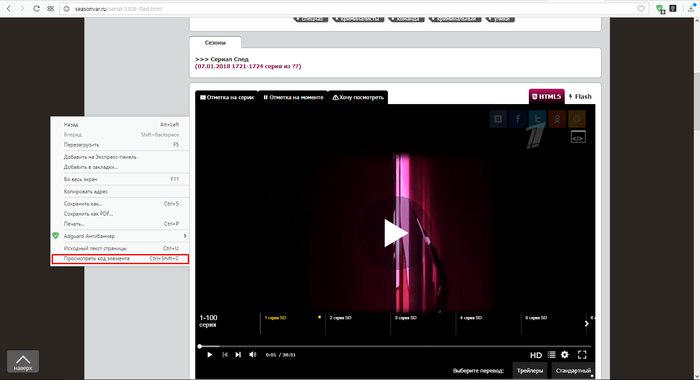This screenshot has width=700, height=380.
Task: Choose Копировать адрес in context menu
Action: (x=121, y=192)
